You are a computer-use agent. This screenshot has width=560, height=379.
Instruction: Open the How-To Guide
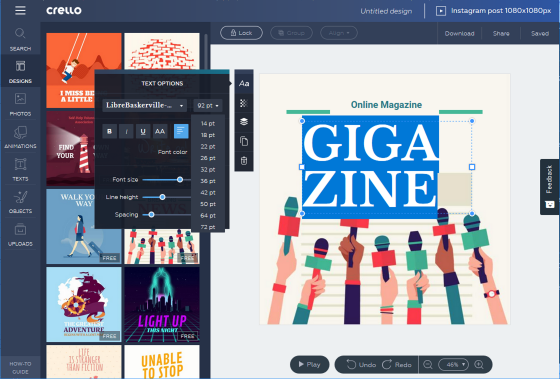20,368
